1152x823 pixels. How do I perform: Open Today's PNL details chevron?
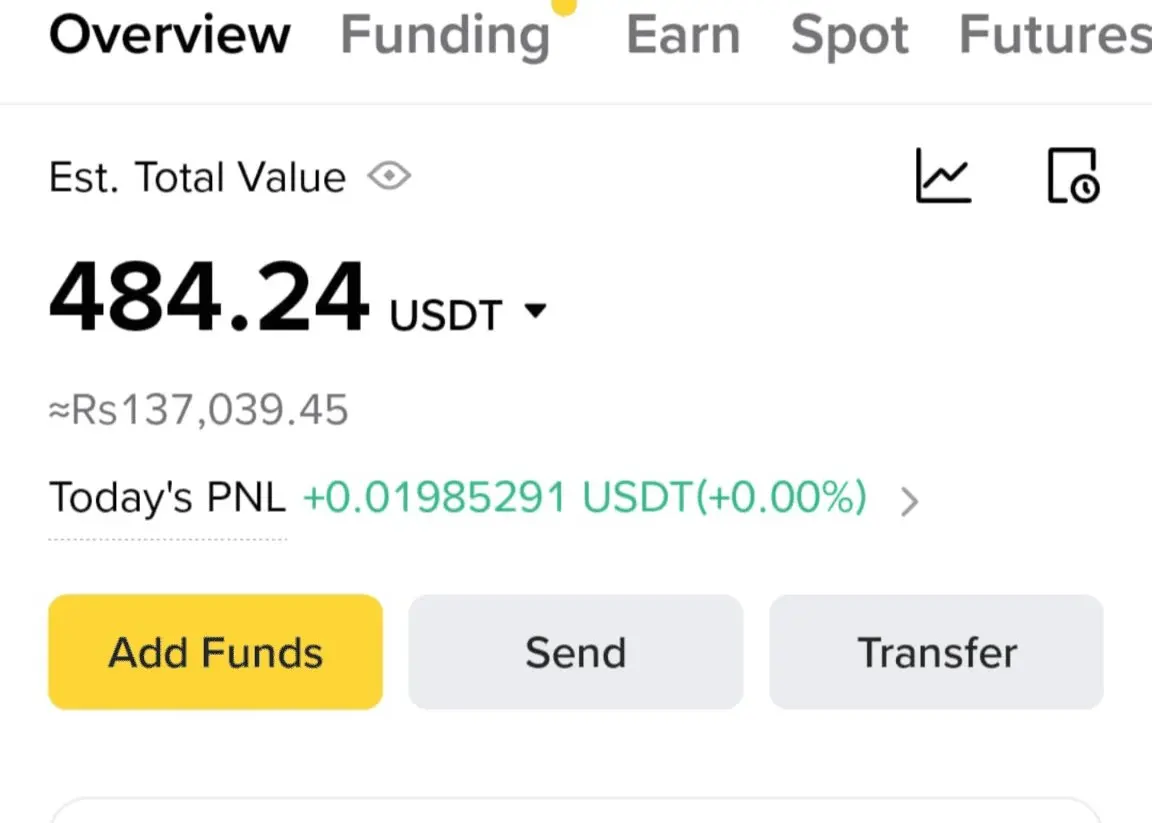click(908, 501)
